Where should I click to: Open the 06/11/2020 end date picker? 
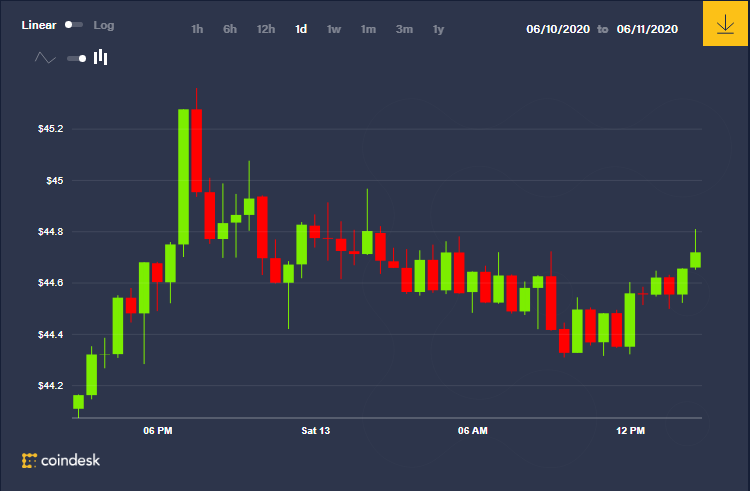tap(647, 29)
